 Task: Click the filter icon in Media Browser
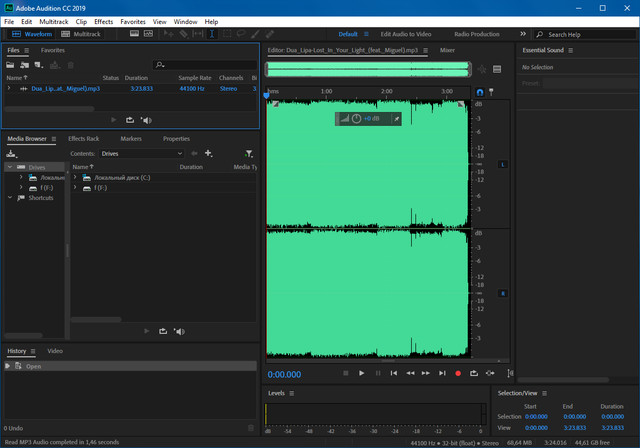[248, 154]
